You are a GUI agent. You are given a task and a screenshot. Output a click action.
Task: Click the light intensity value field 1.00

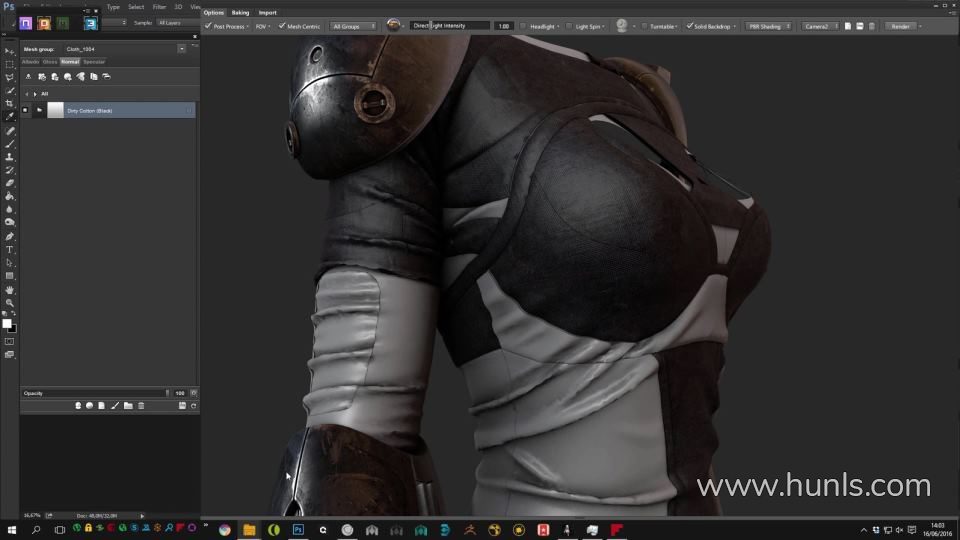503,26
